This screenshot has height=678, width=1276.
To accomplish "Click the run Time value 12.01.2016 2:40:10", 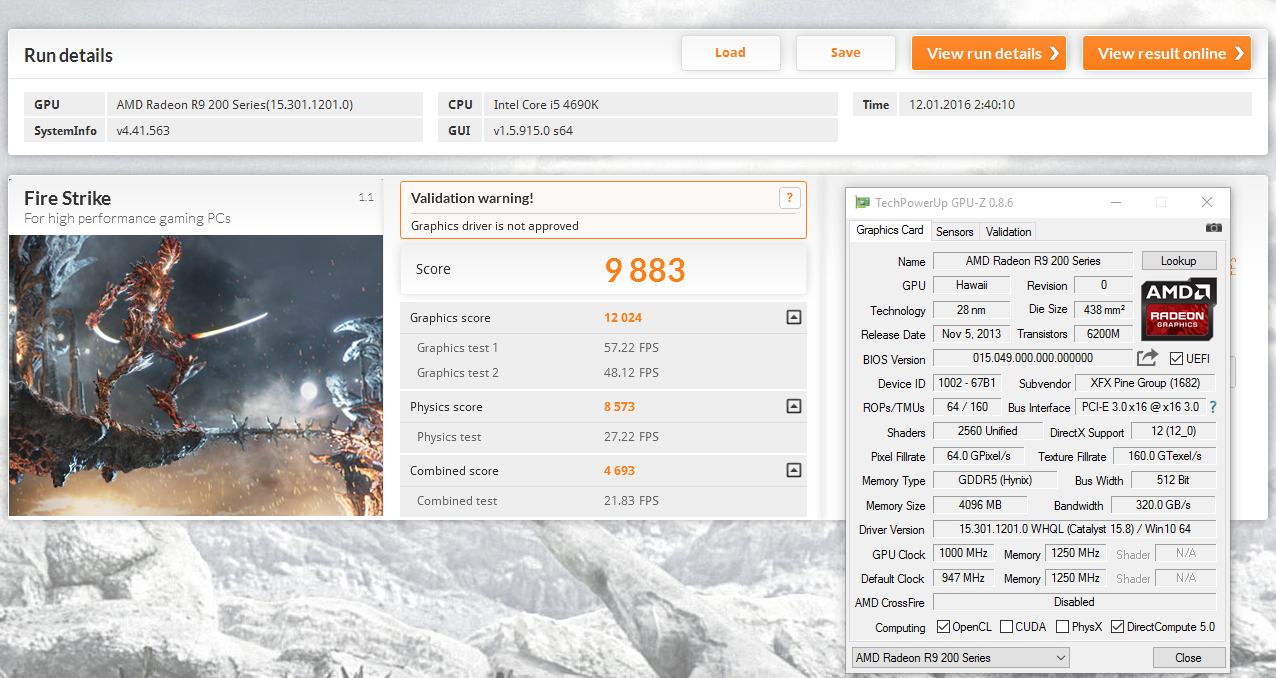I will tap(962, 104).
